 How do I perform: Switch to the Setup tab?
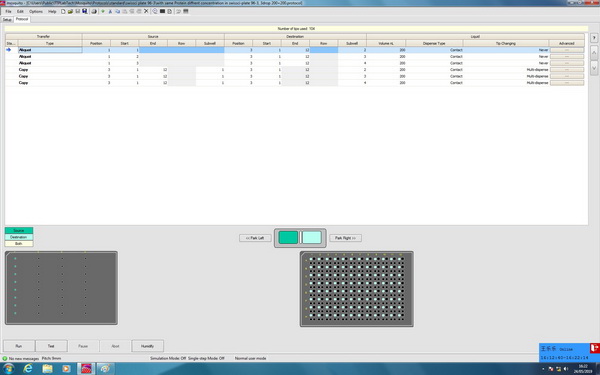(7, 20)
